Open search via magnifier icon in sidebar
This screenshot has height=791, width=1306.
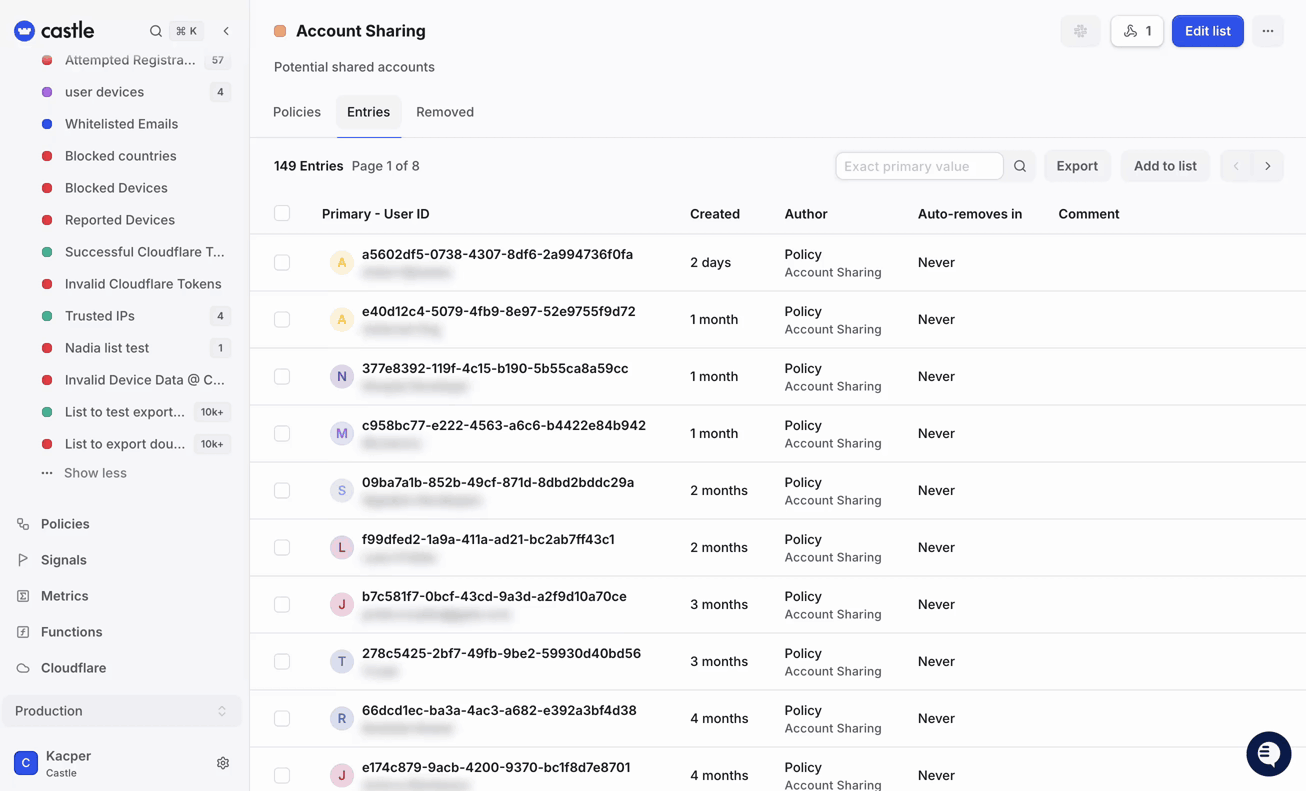[156, 31]
